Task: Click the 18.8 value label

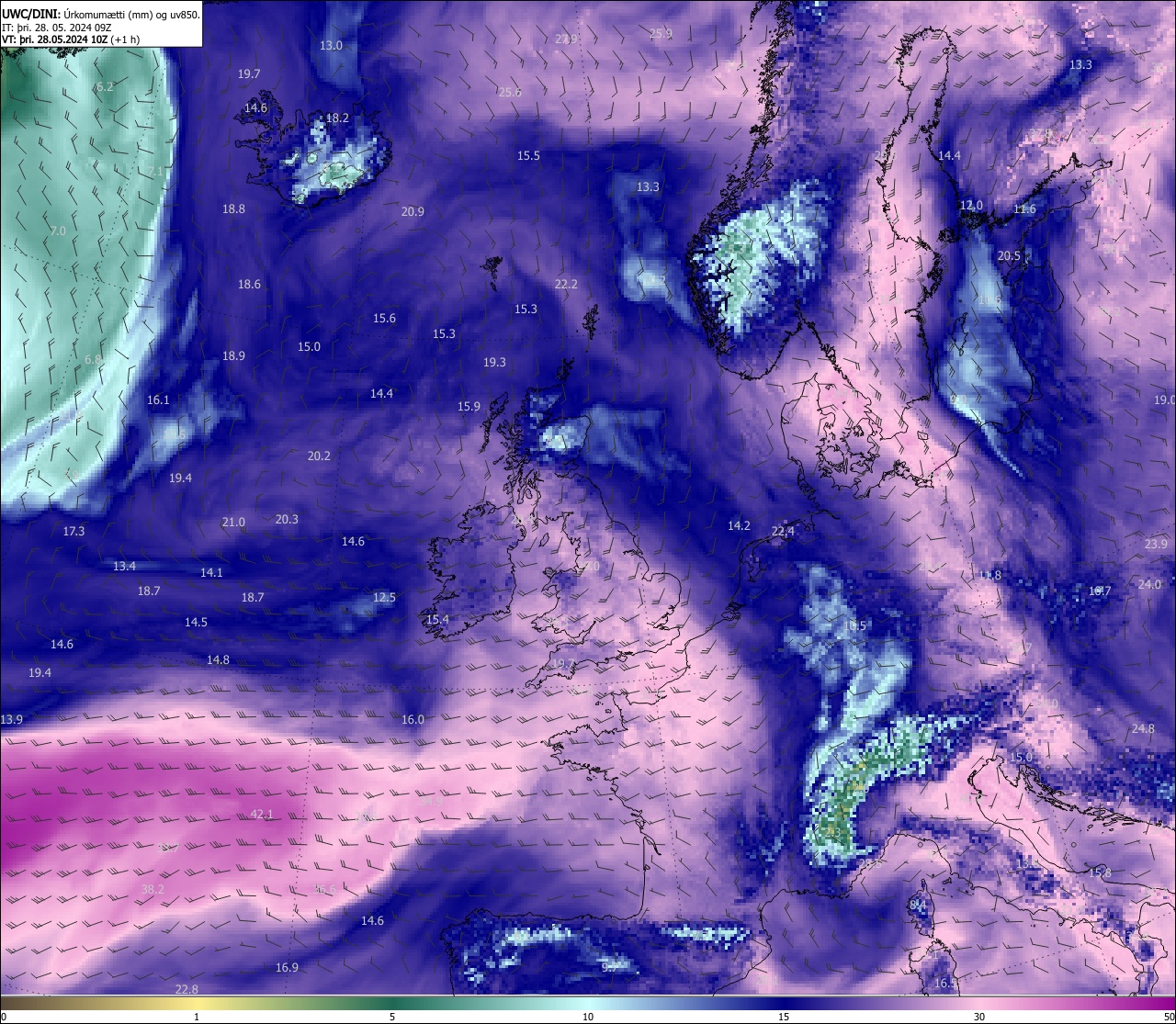Action: [x=233, y=208]
